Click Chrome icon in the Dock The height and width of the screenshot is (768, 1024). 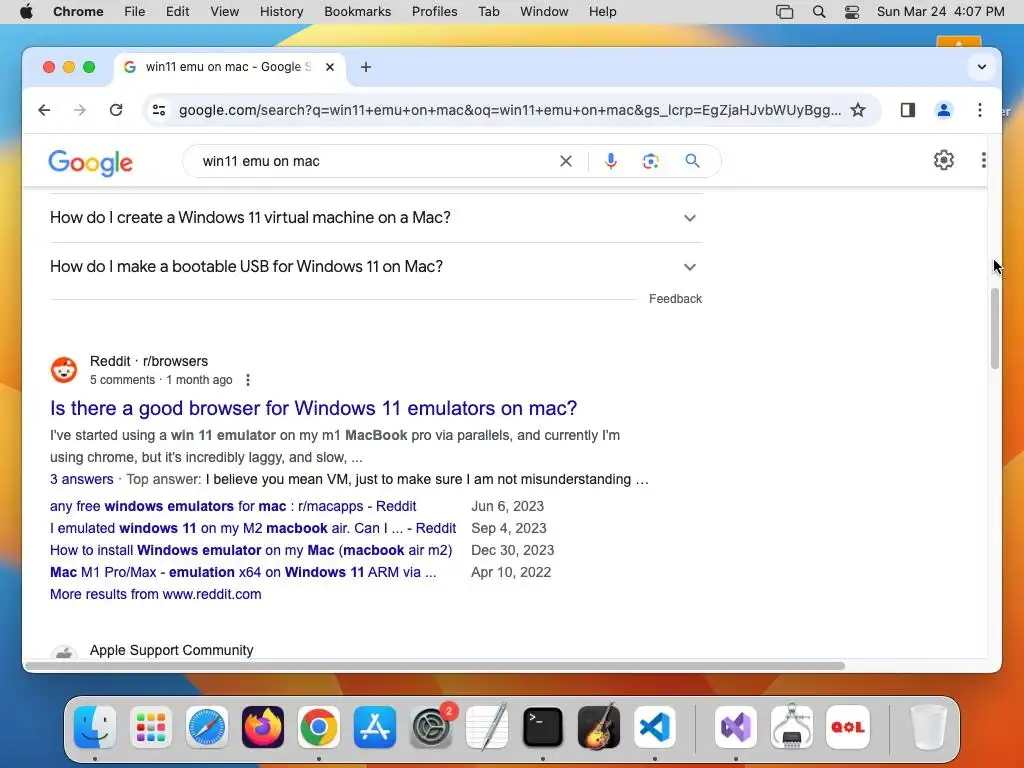click(x=319, y=727)
